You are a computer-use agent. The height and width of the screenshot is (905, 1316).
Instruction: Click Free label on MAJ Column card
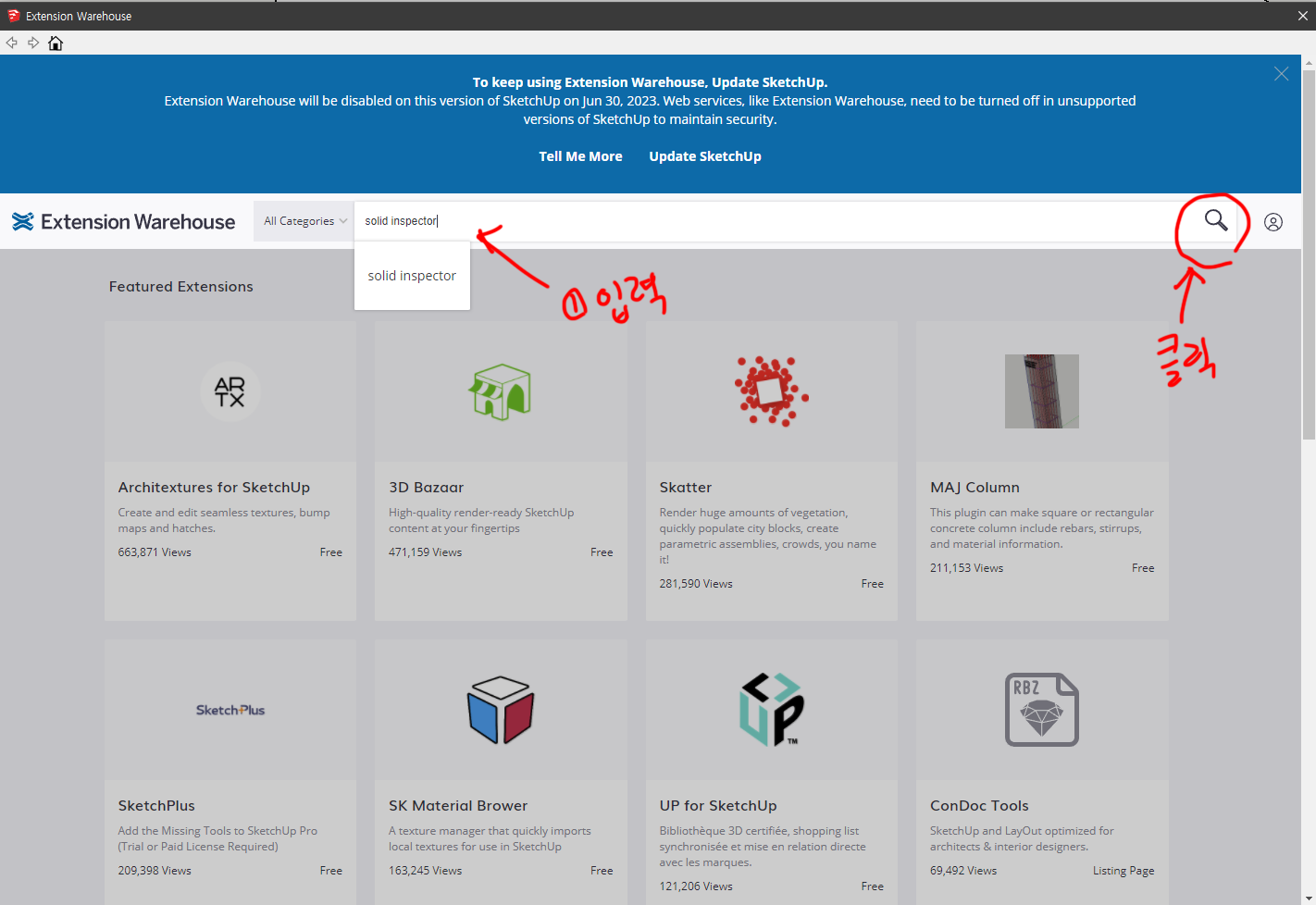pos(1143,568)
